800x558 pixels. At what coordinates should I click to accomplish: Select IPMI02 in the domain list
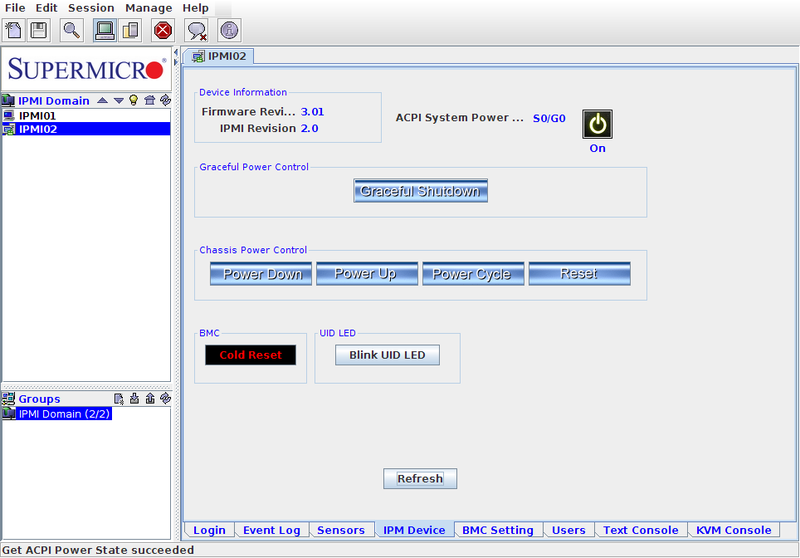86,129
